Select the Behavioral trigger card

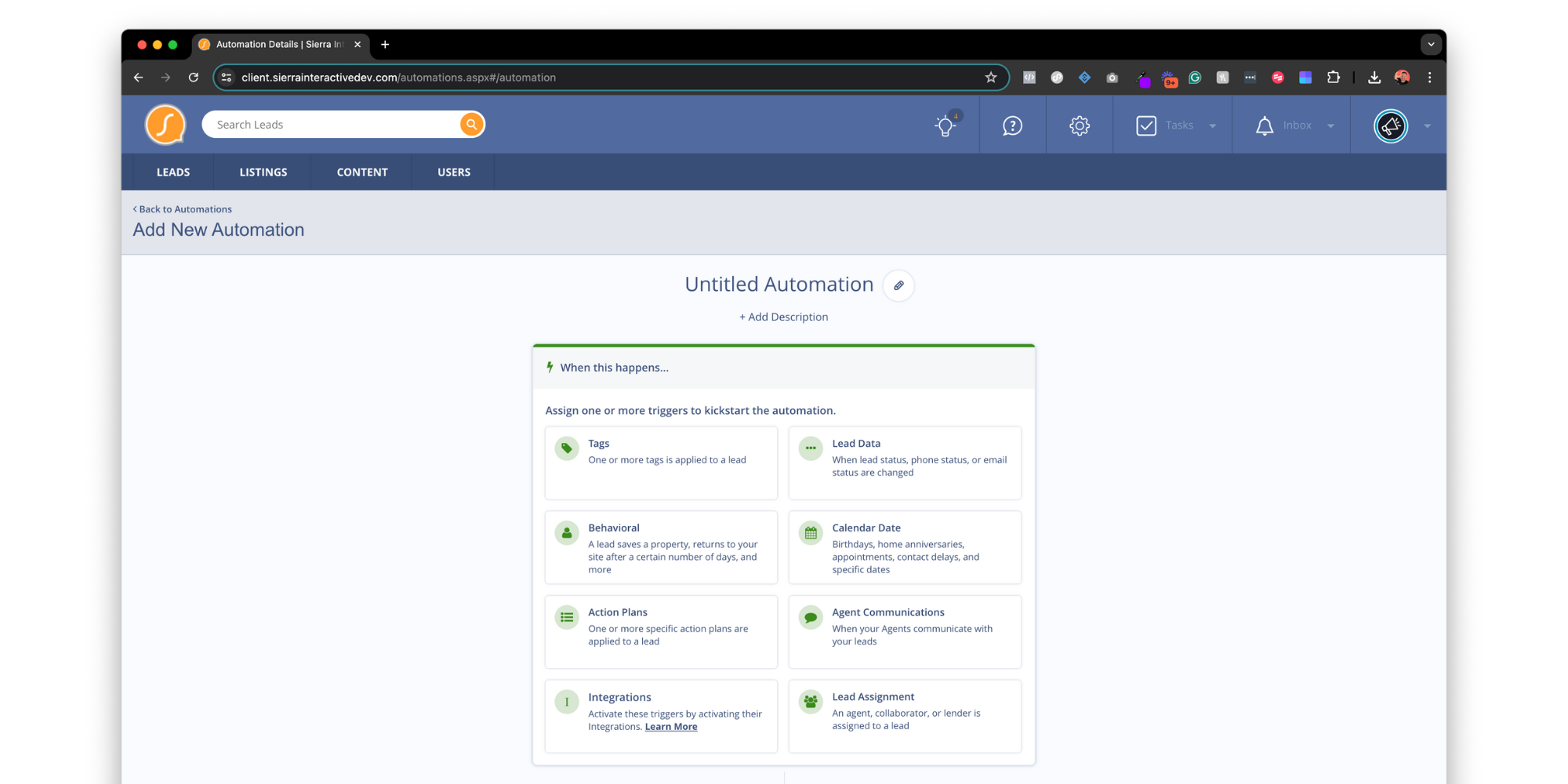[x=661, y=547]
